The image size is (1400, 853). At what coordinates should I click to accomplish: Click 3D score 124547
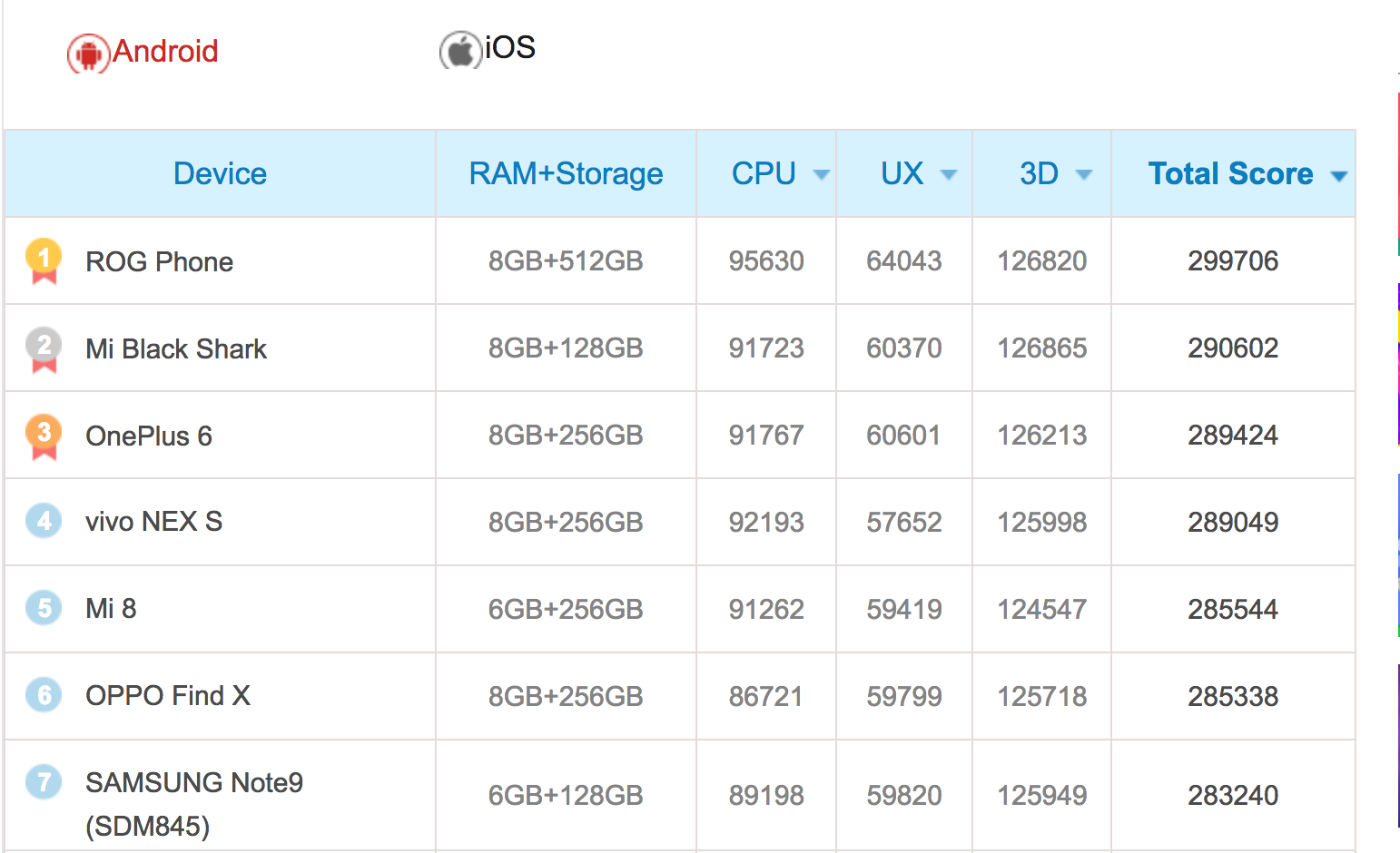coord(1042,610)
